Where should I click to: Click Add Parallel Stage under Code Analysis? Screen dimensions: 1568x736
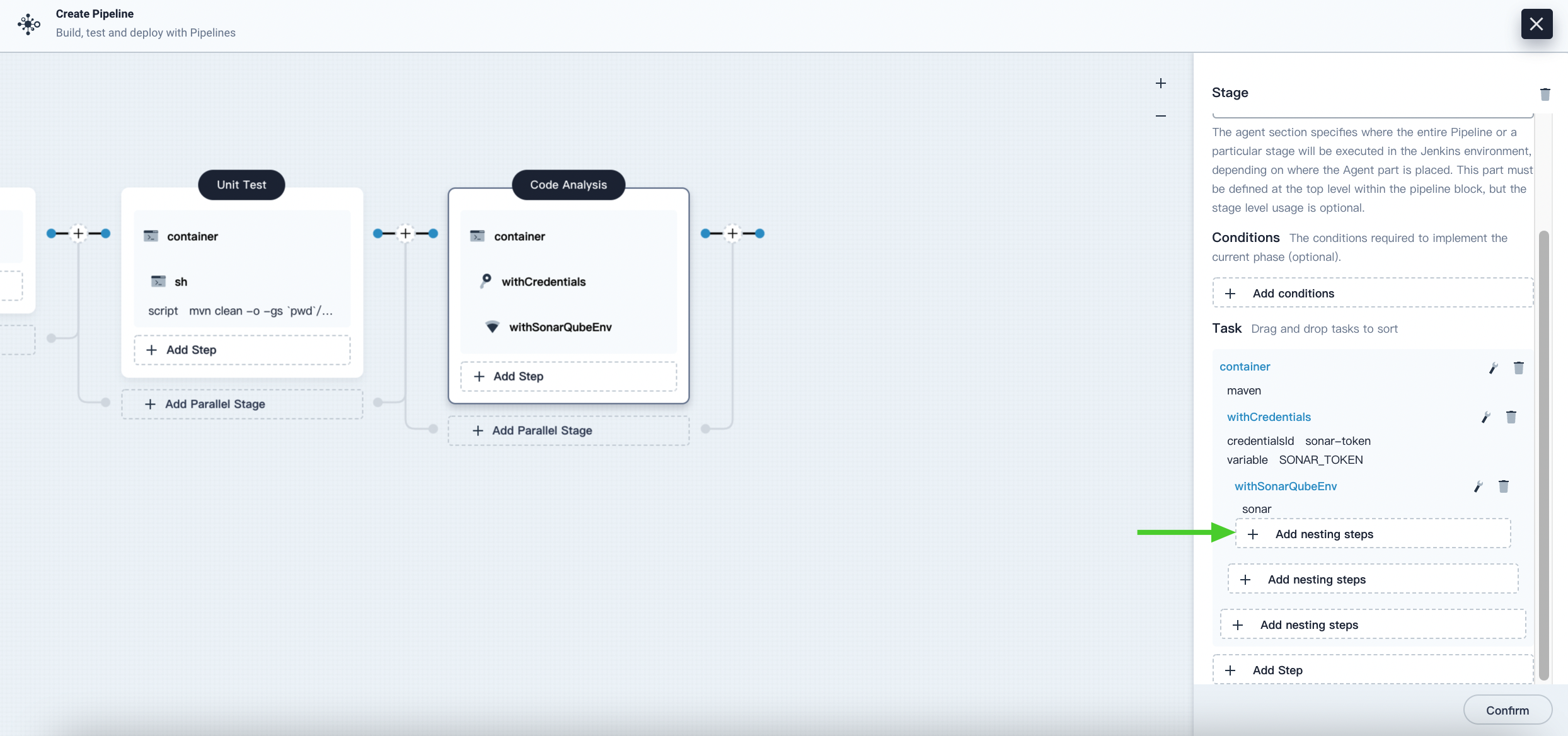click(x=542, y=430)
